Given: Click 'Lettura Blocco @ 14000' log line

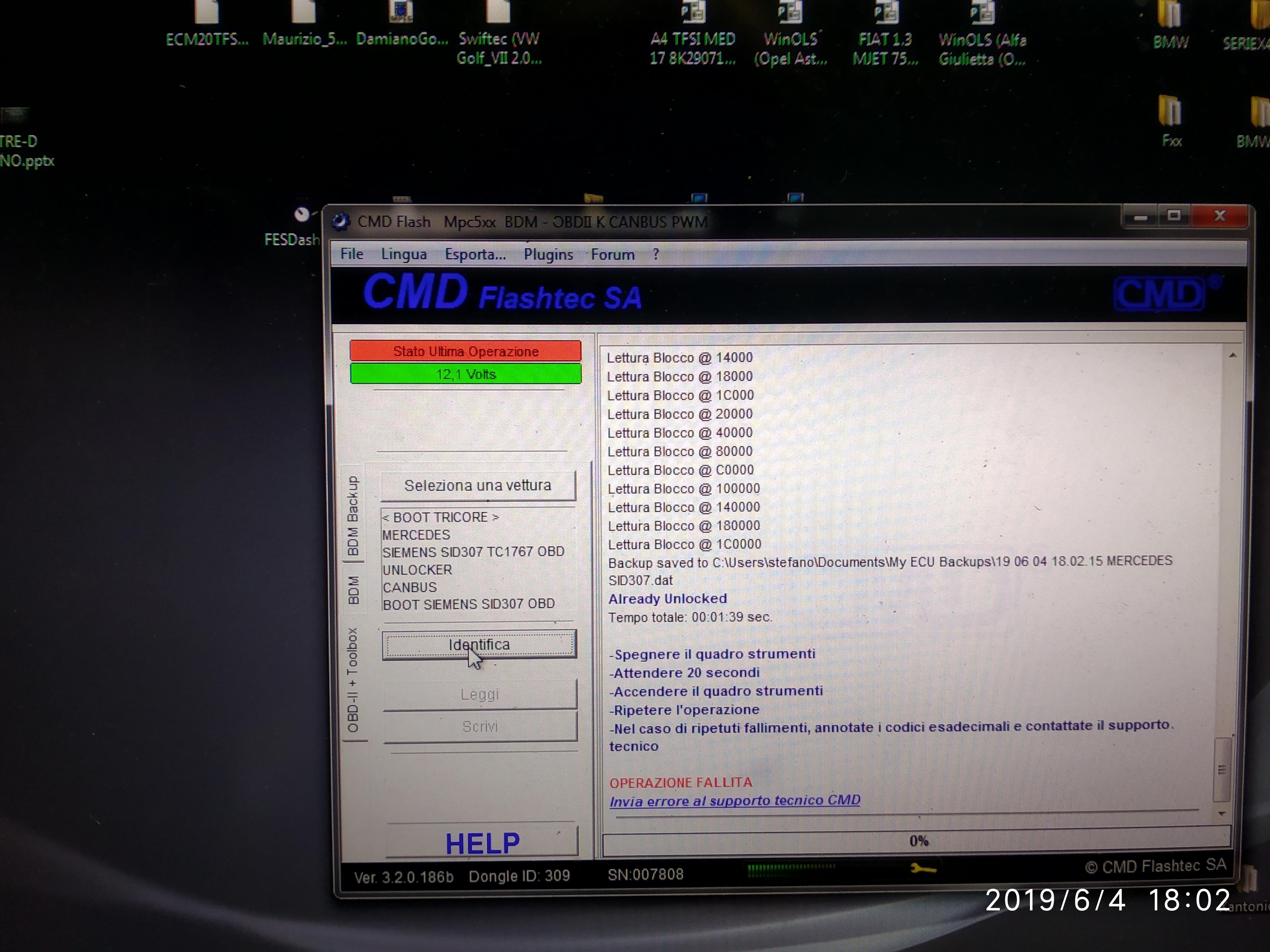Looking at the screenshot, I should point(680,358).
